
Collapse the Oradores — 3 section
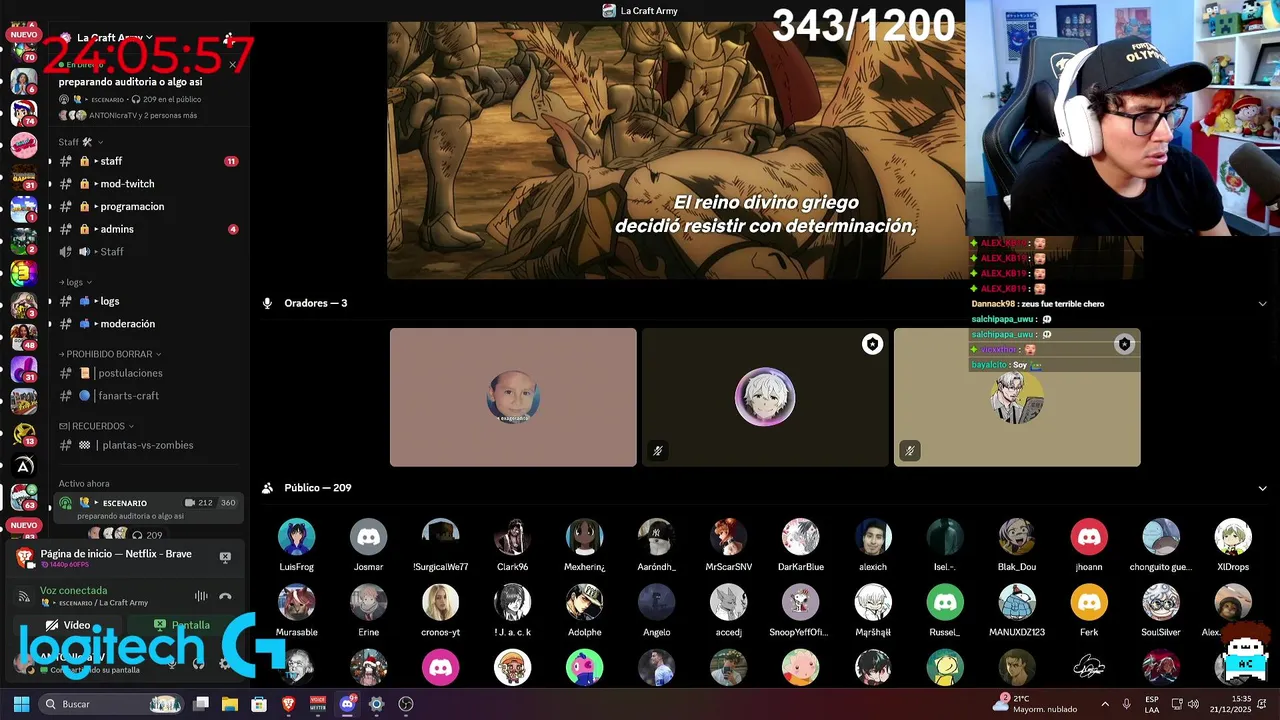click(x=1262, y=303)
